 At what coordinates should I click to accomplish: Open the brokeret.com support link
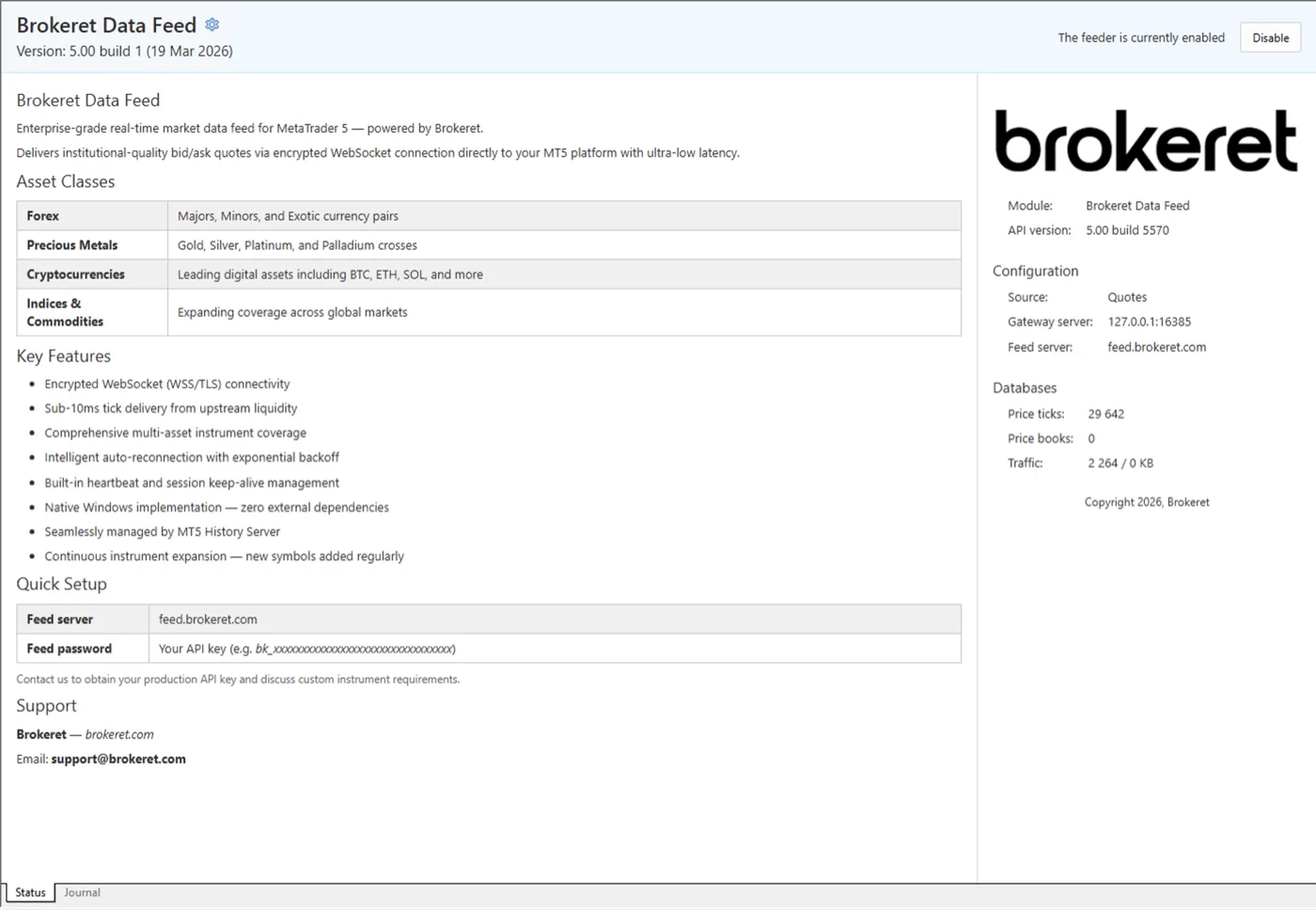click(119, 734)
